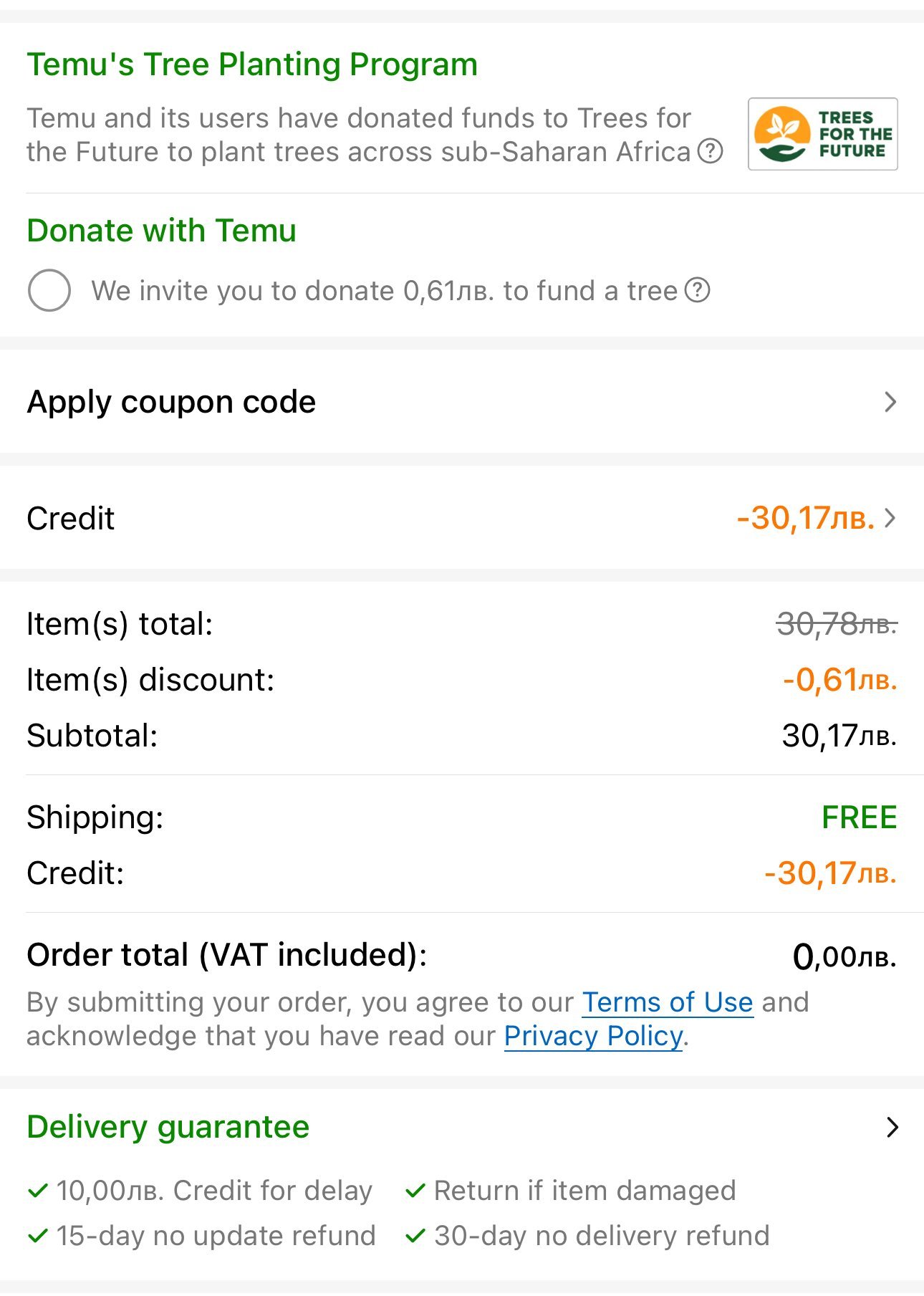Image resolution: width=924 pixels, height=1296 pixels.
Task: Click the Trees for the Future logo
Action: click(x=822, y=134)
